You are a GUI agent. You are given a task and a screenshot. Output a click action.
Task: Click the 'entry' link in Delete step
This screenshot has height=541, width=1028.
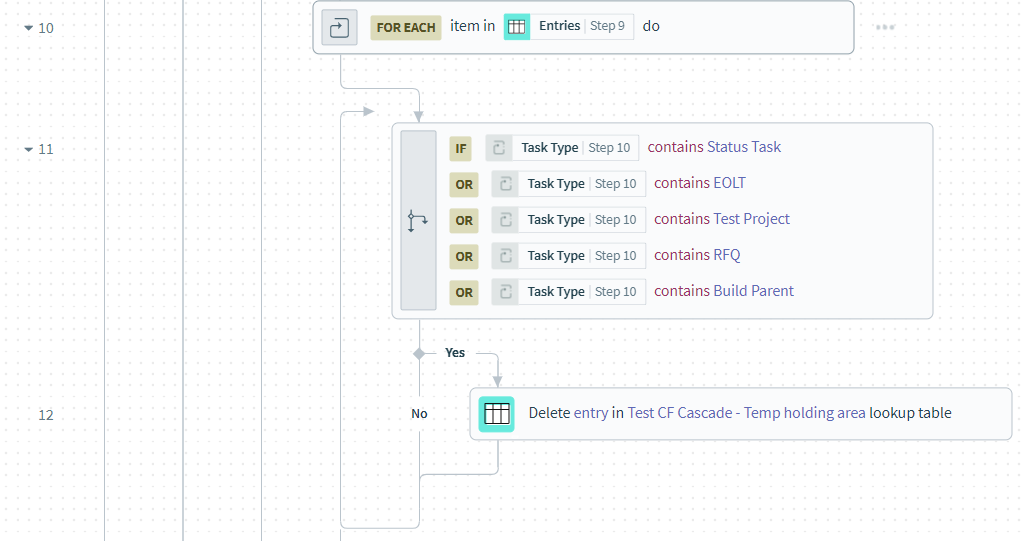590,413
